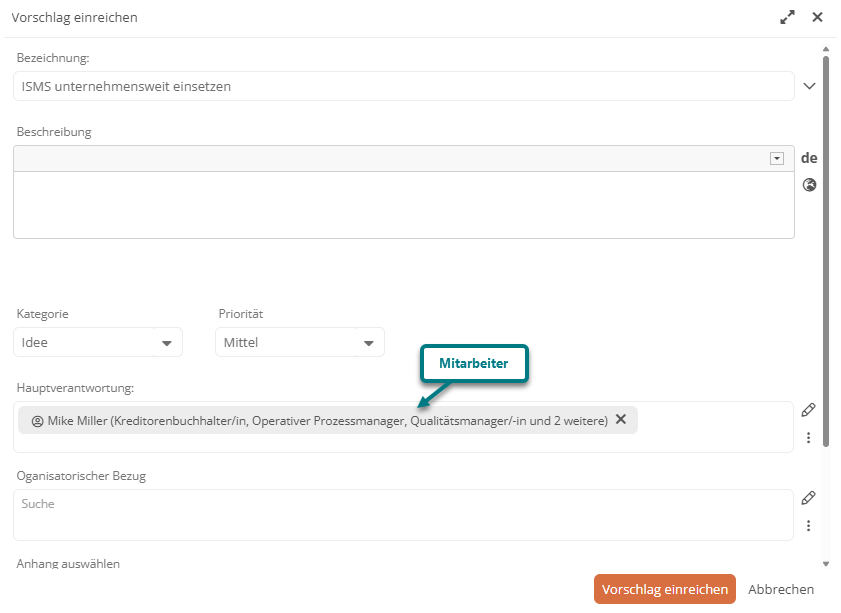This screenshot has width=841, height=613.
Task: Open three-dot menu for Organisatorischer Bezug
Action: (x=809, y=526)
